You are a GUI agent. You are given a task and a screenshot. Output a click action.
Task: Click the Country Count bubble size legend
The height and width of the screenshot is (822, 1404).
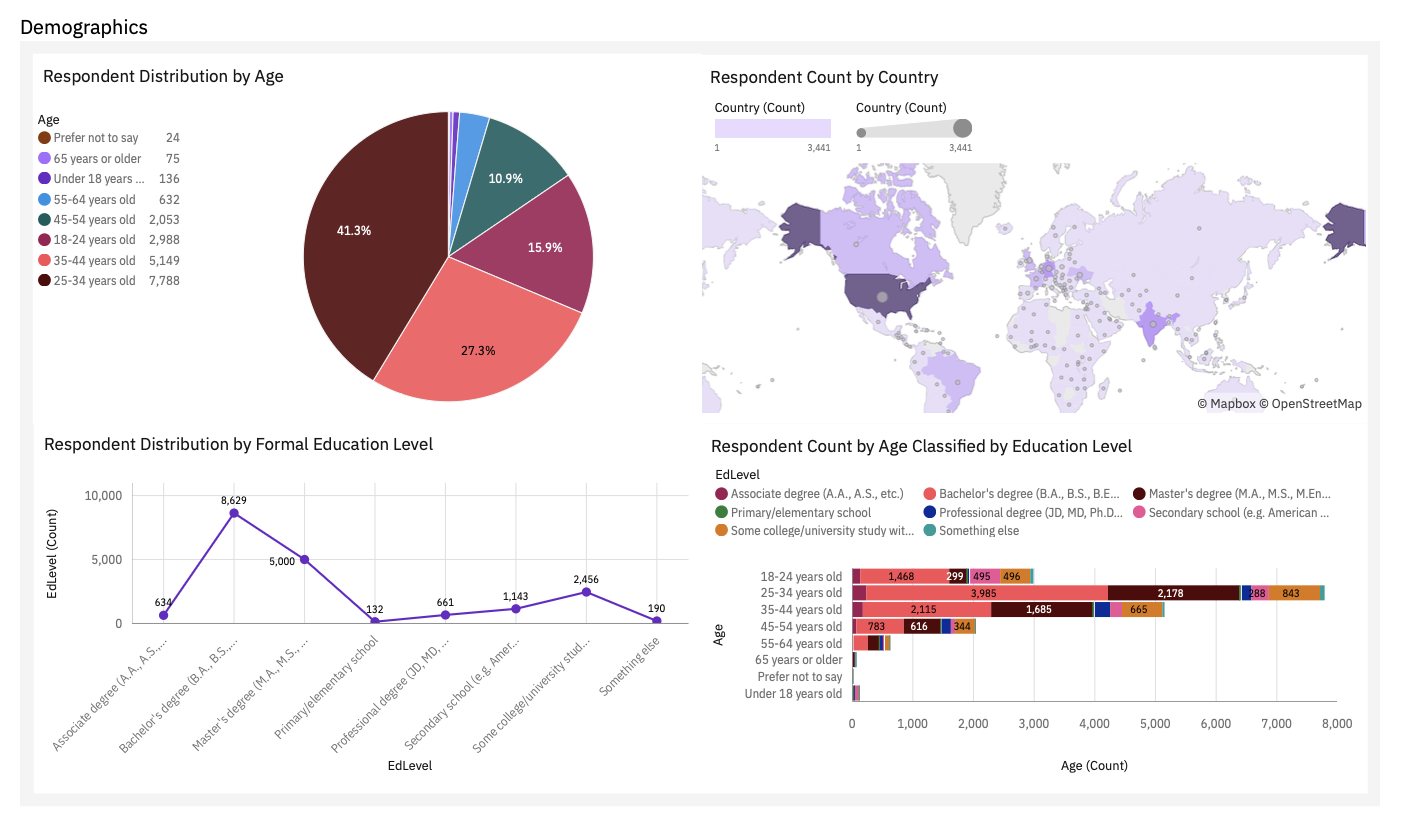point(914,128)
